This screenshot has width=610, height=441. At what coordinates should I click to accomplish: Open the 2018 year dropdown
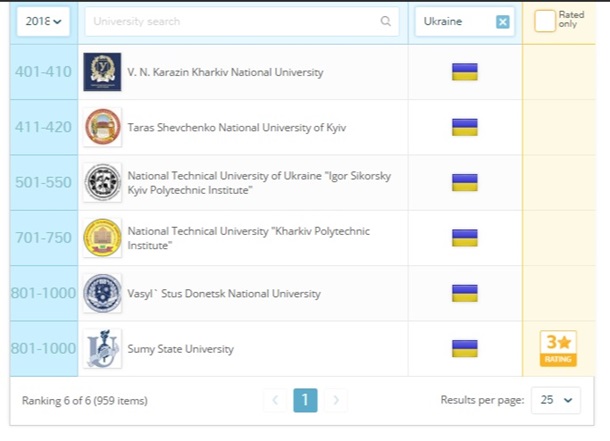[x=43, y=21]
